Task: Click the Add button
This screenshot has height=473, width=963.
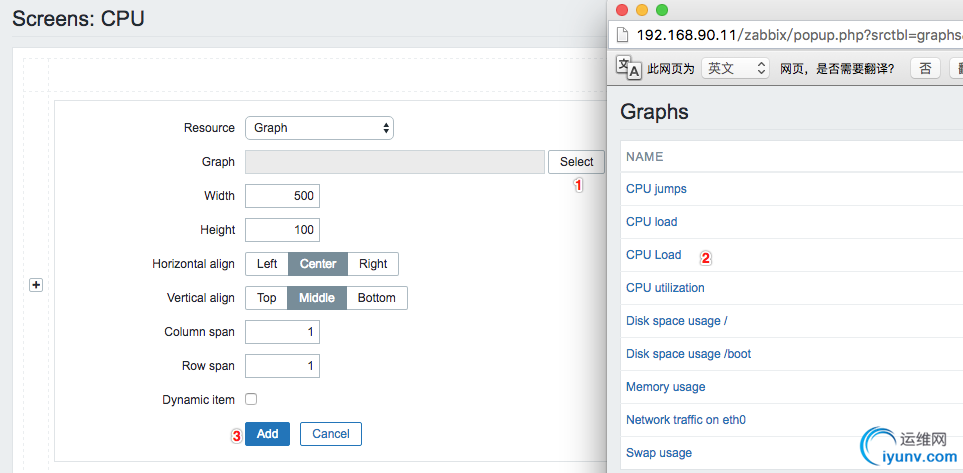Action: [267, 434]
